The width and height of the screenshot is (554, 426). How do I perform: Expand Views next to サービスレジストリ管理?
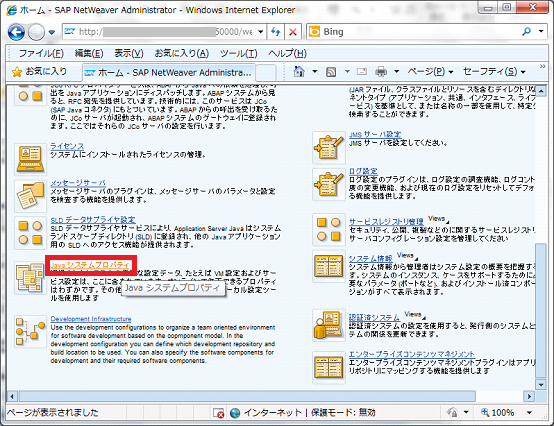[438, 219]
